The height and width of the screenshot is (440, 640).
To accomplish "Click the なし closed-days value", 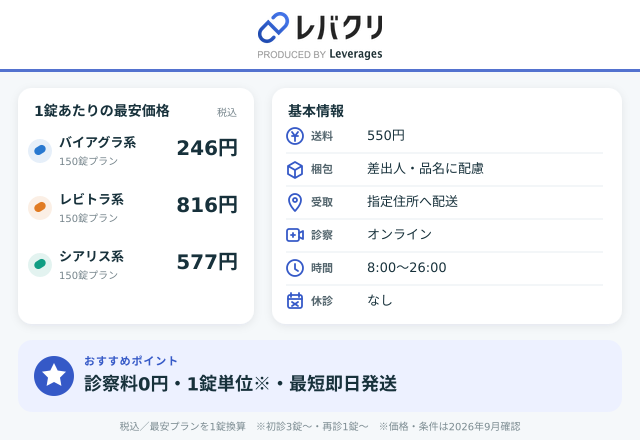I will click(380, 300).
